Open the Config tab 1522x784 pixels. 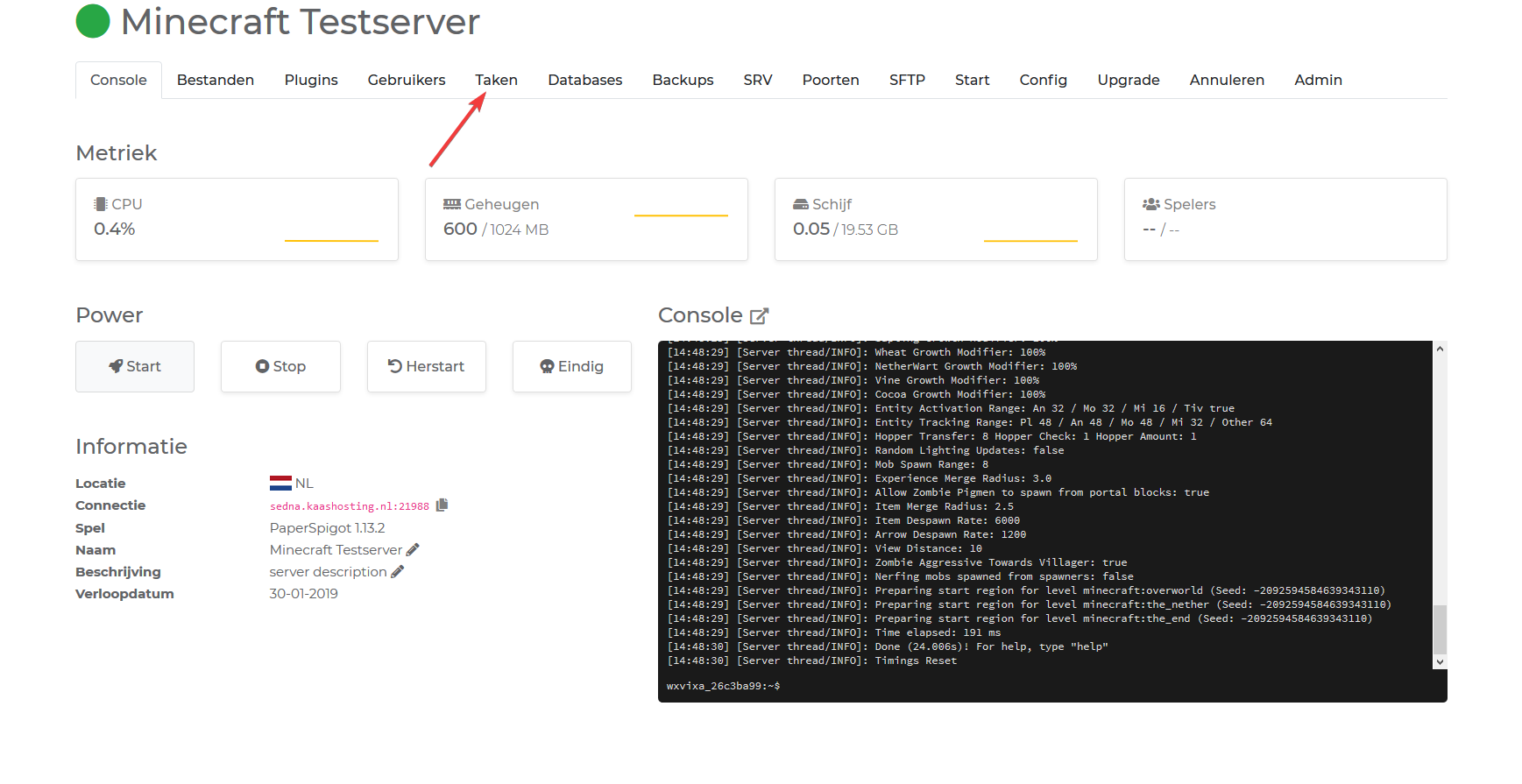pyautogui.click(x=1043, y=80)
